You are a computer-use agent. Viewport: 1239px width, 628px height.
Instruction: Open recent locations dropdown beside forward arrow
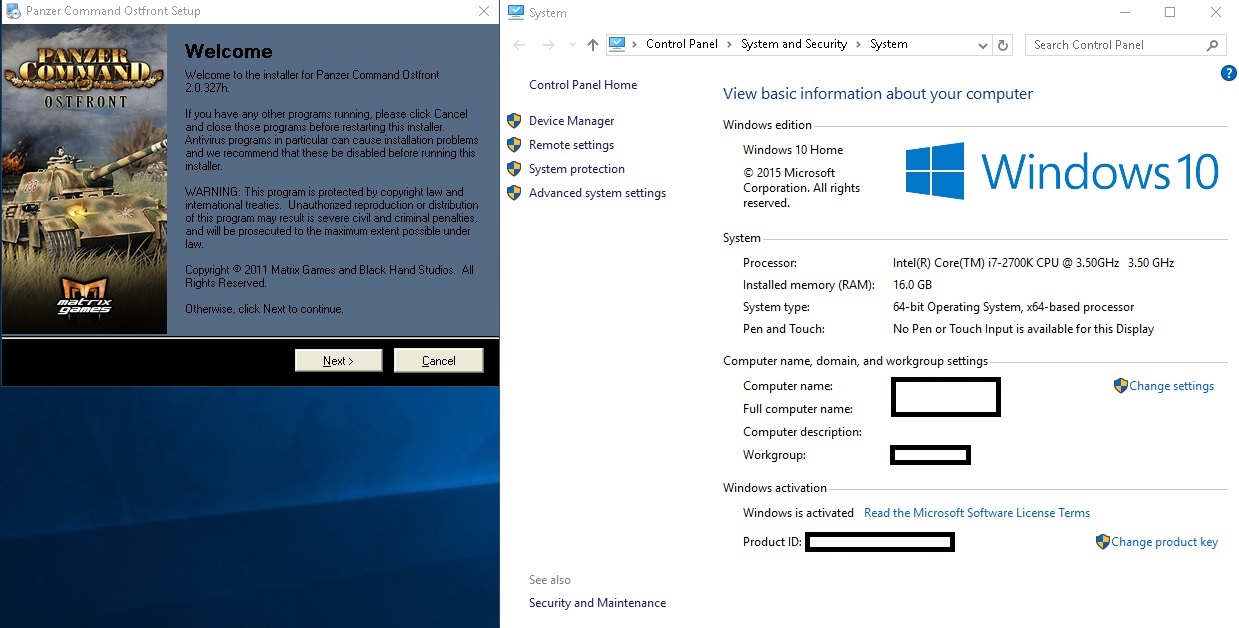click(572, 45)
